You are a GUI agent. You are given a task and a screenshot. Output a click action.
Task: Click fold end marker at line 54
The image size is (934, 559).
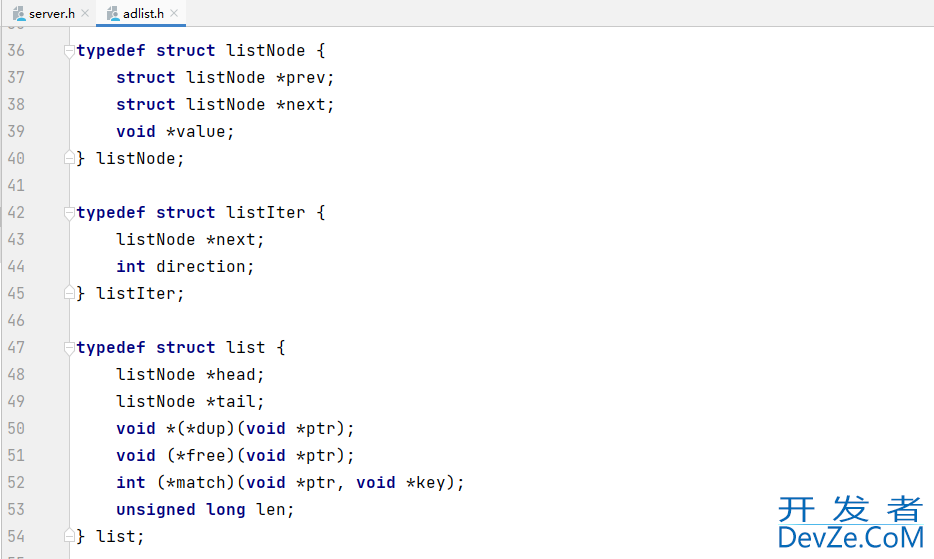(x=69, y=536)
